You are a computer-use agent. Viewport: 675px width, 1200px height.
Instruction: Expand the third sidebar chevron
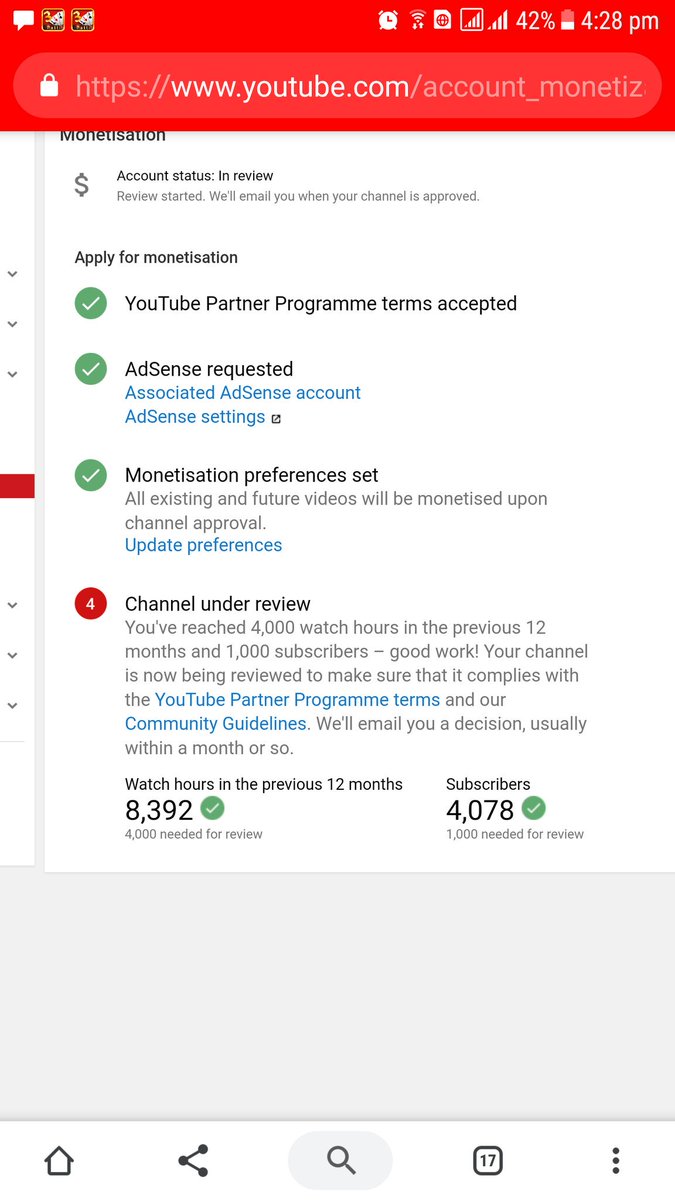click(x=13, y=374)
